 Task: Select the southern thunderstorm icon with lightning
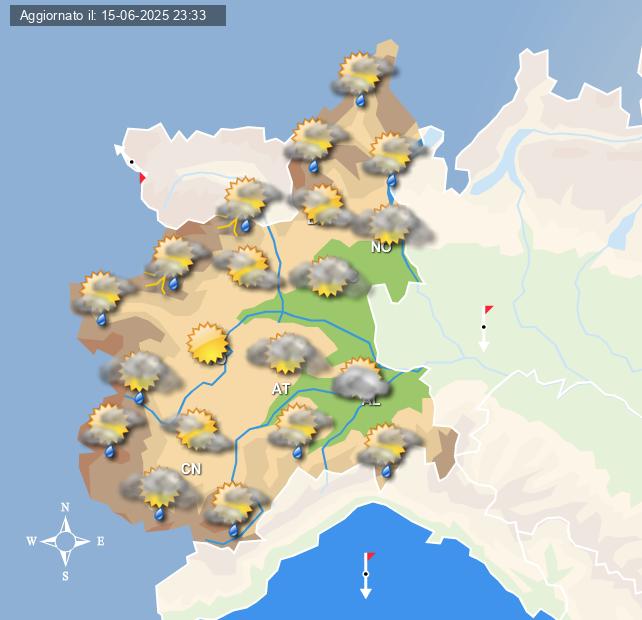tap(176, 264)
